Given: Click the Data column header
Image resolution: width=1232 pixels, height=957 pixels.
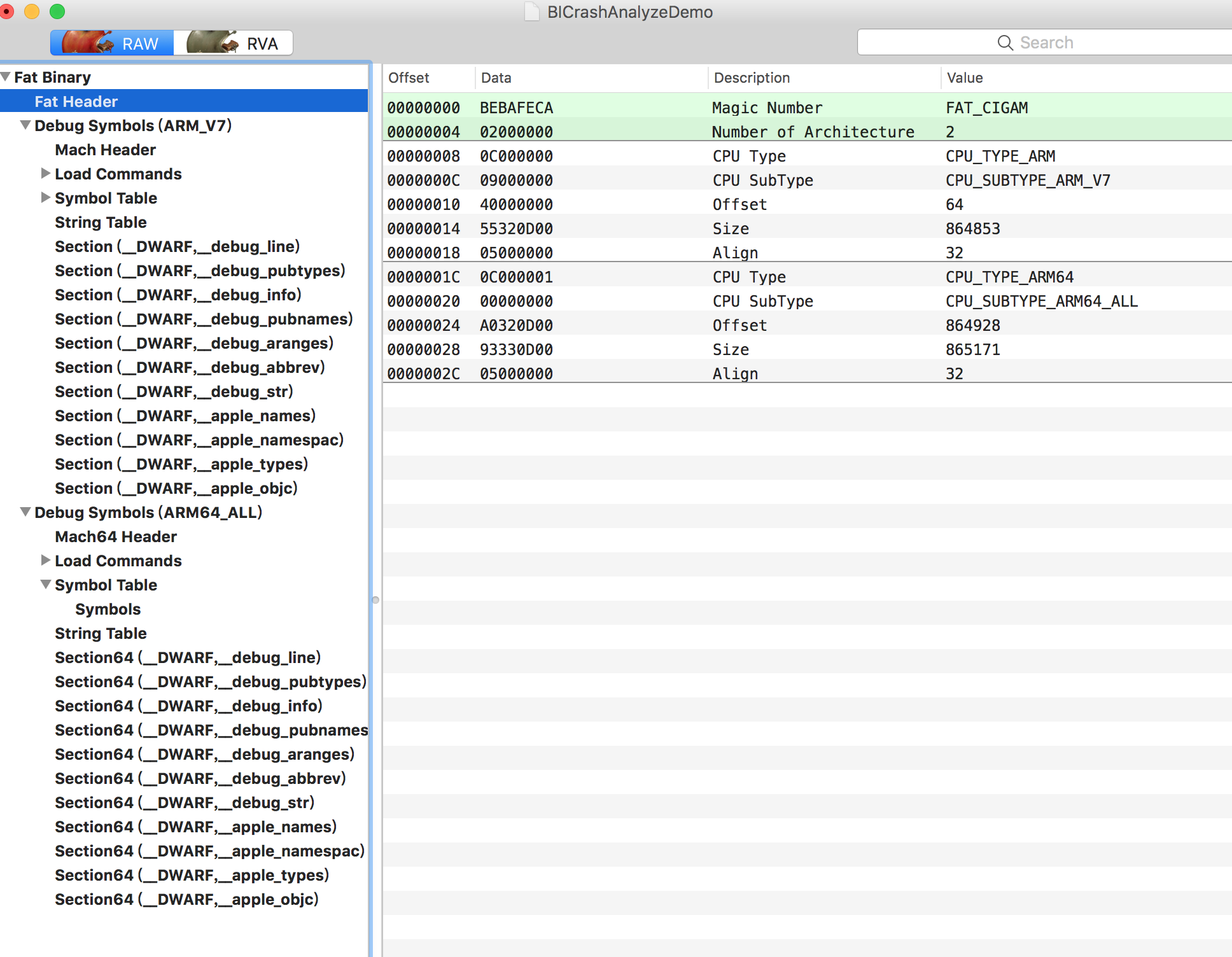Looking at the screenshot, I should (x=591, y=78).
